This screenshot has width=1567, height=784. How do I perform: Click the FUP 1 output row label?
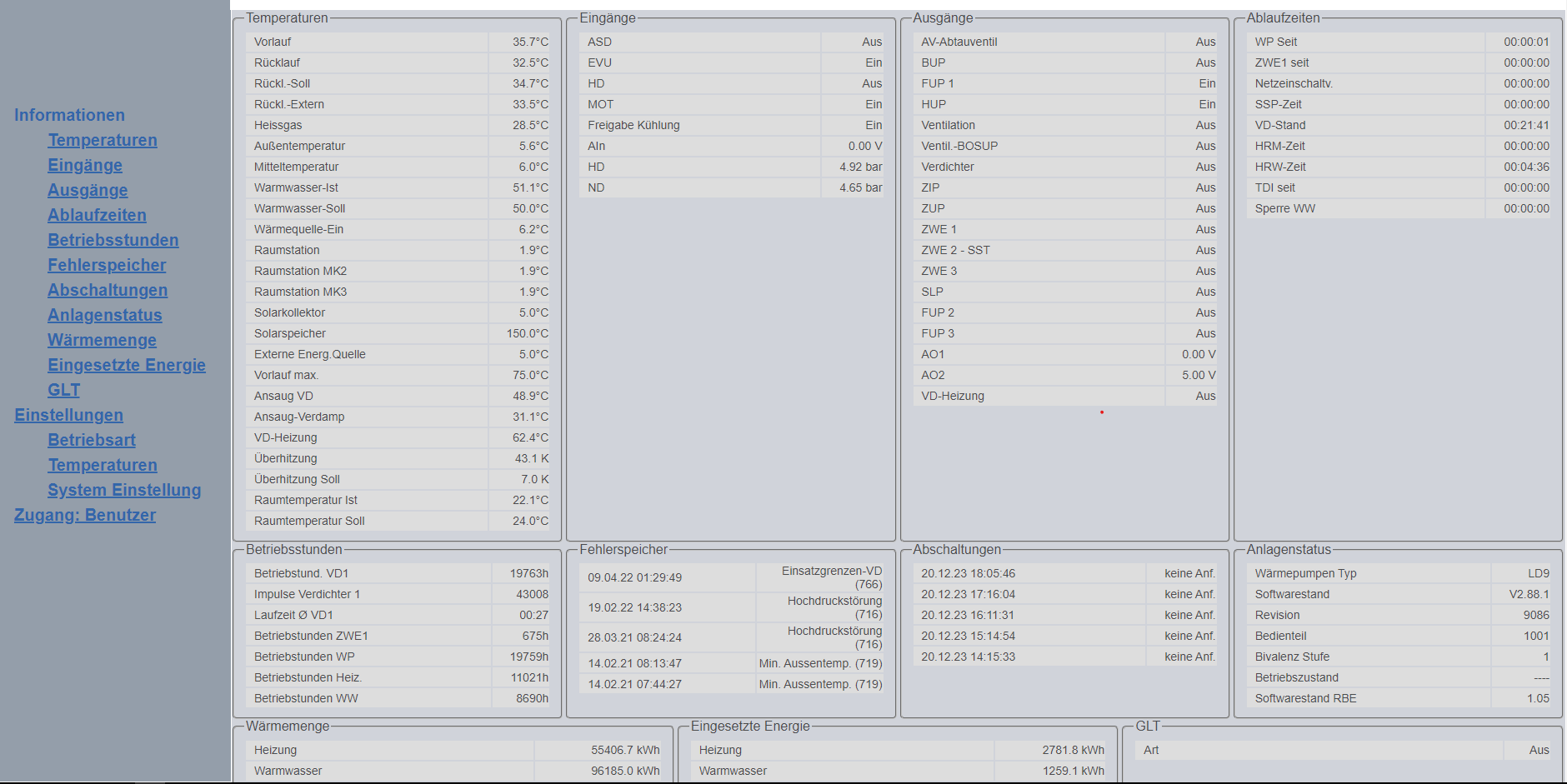pyautogui.click(x=938, y=83)
